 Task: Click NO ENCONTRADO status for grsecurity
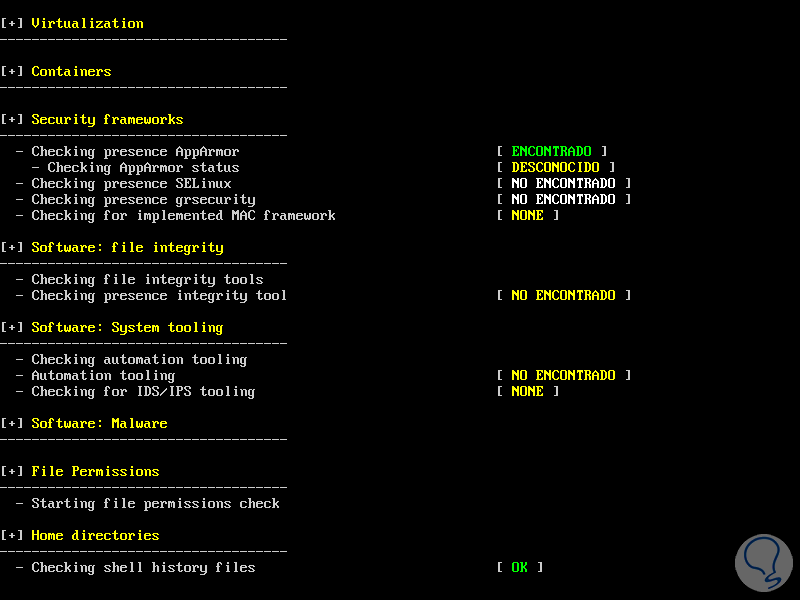(x=563, y=199)
